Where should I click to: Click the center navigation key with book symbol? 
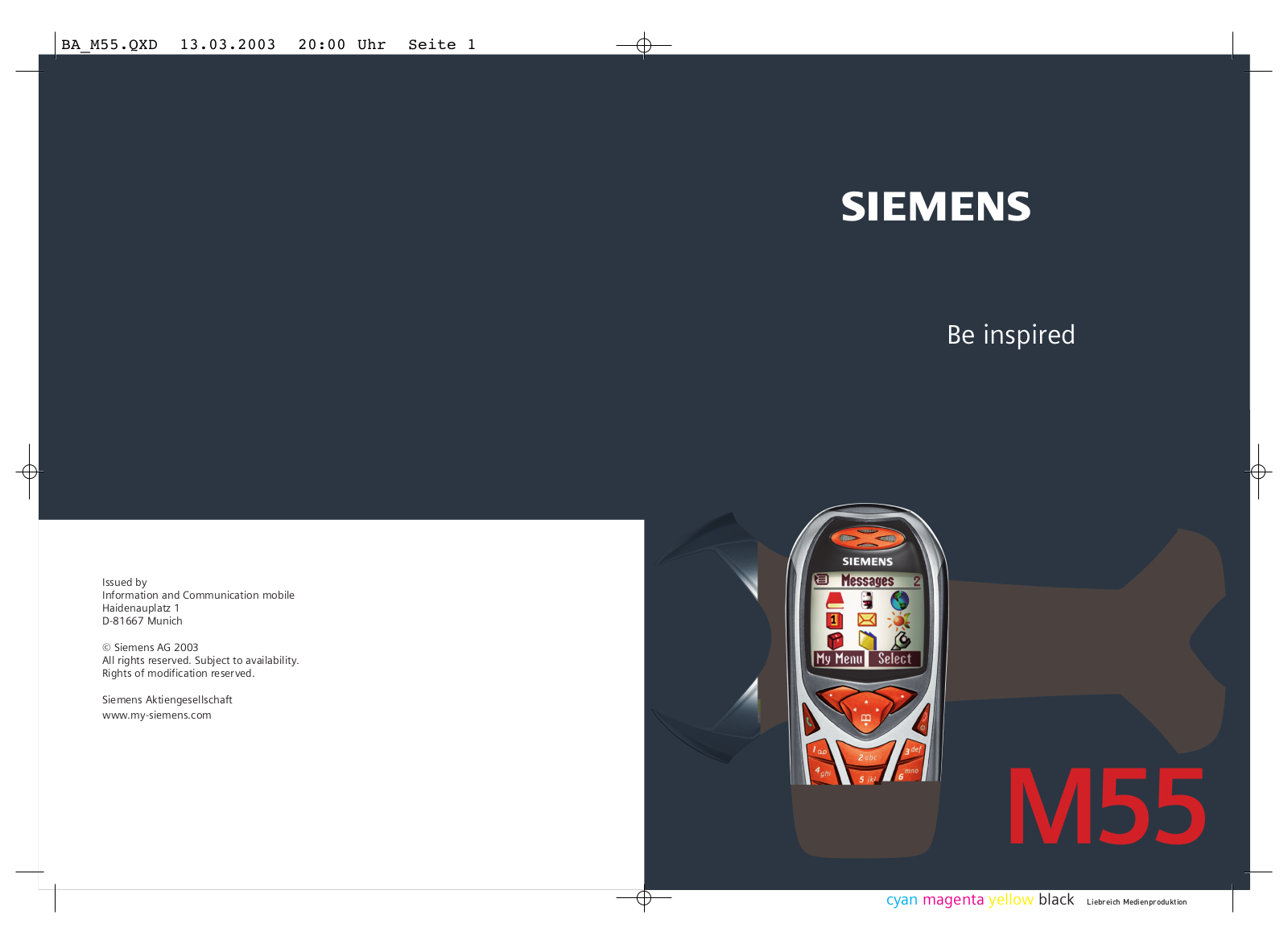[866, 714]
